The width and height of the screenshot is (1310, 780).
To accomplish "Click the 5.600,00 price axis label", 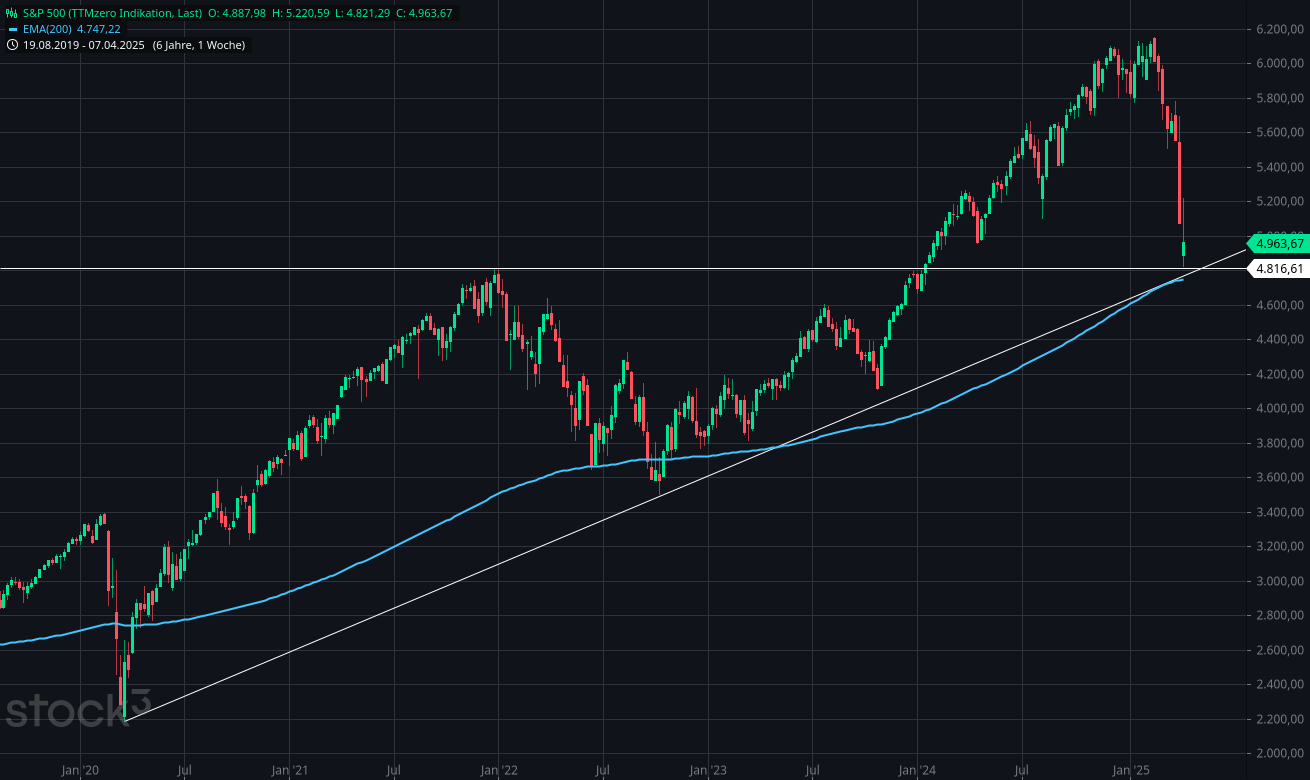I will (1281, 132).
